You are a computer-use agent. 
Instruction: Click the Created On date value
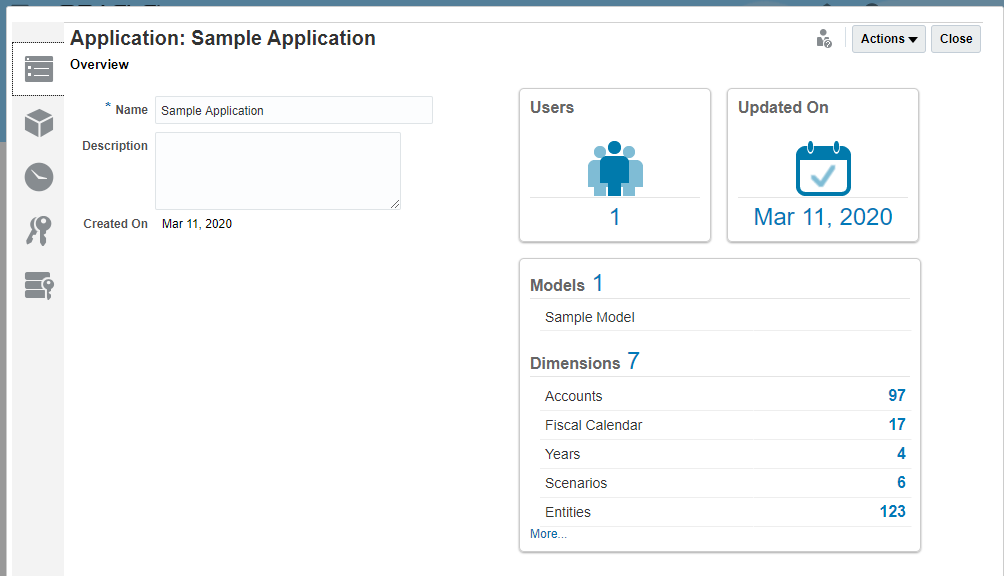pos(197,224)
